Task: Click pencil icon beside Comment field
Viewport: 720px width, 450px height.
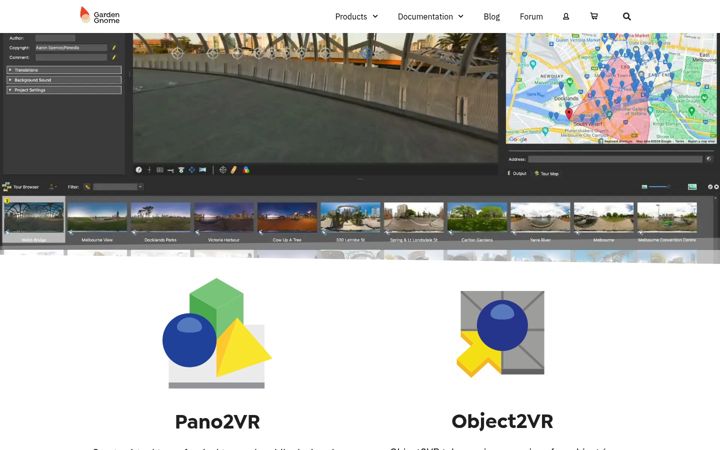Action: [114, 57]
